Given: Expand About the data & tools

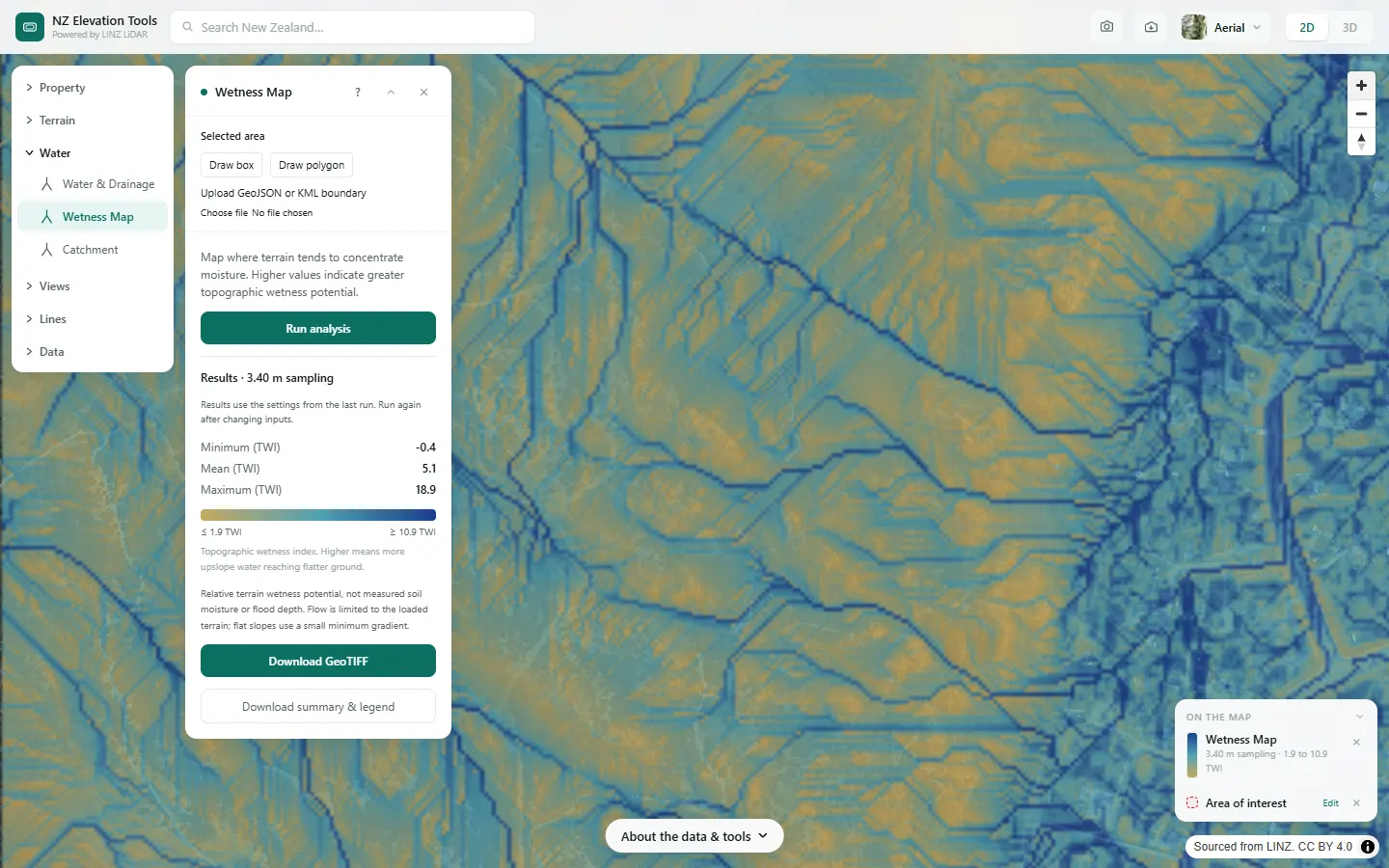Looking at the screenshot, I should [x=694, y=836].
